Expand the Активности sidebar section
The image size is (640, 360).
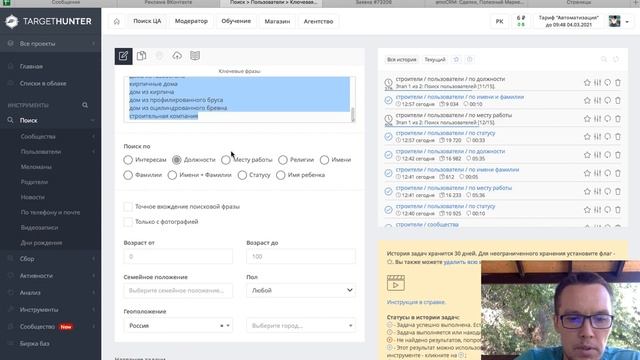(x=51, y=276)
